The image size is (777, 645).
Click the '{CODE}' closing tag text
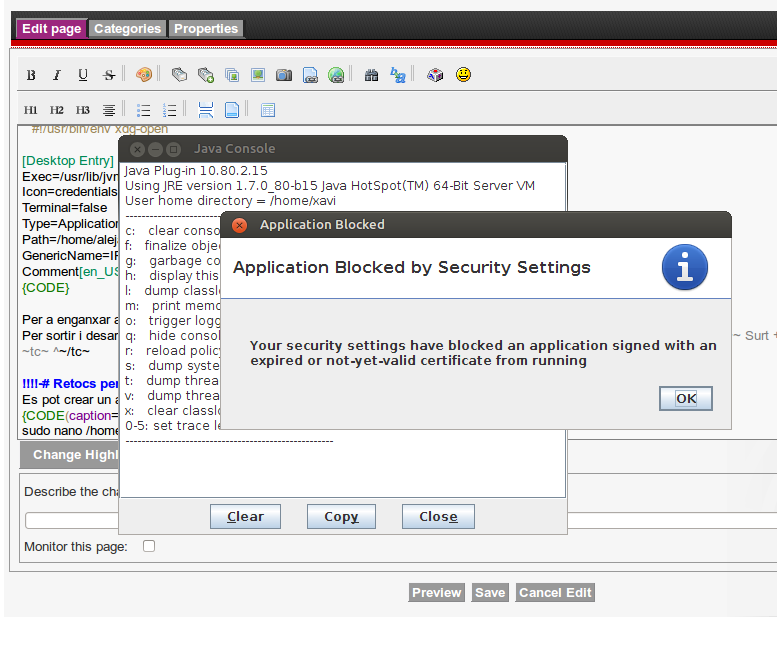pos(46,288)
